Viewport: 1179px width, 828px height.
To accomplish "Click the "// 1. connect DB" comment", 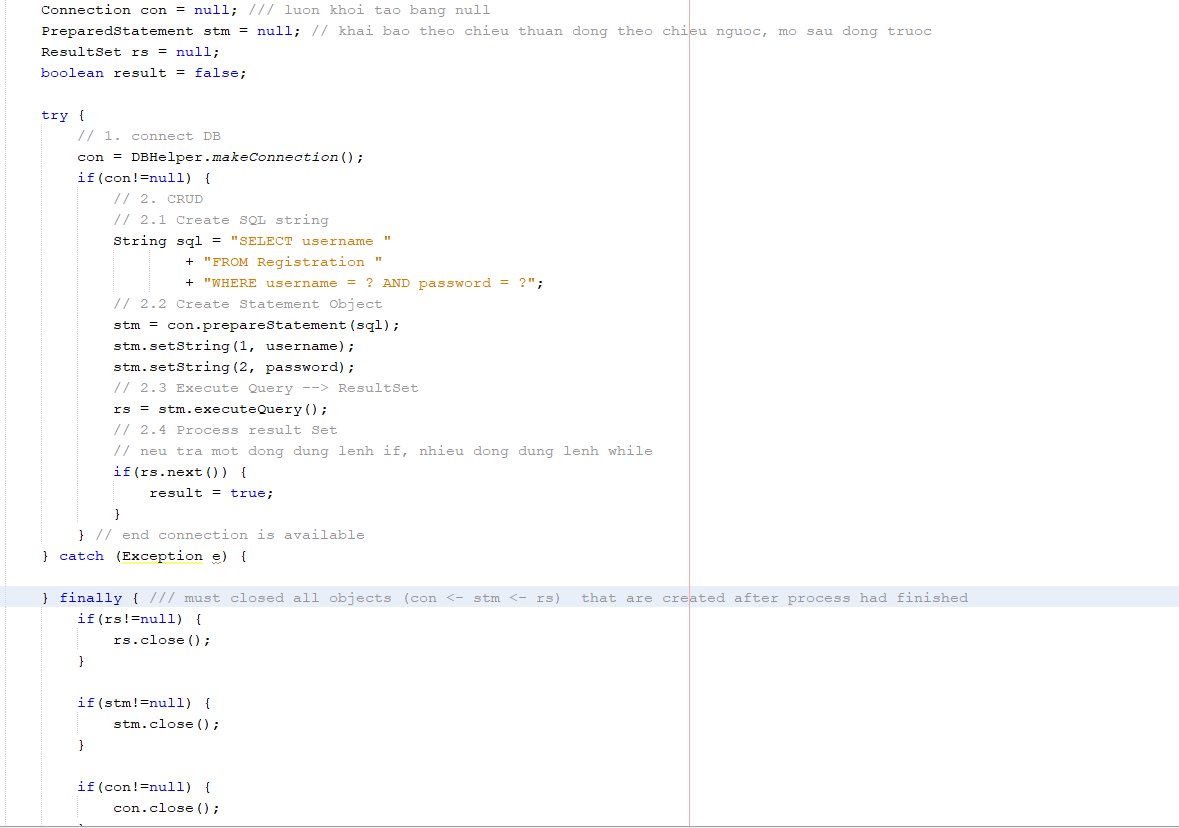I will 149,136.
